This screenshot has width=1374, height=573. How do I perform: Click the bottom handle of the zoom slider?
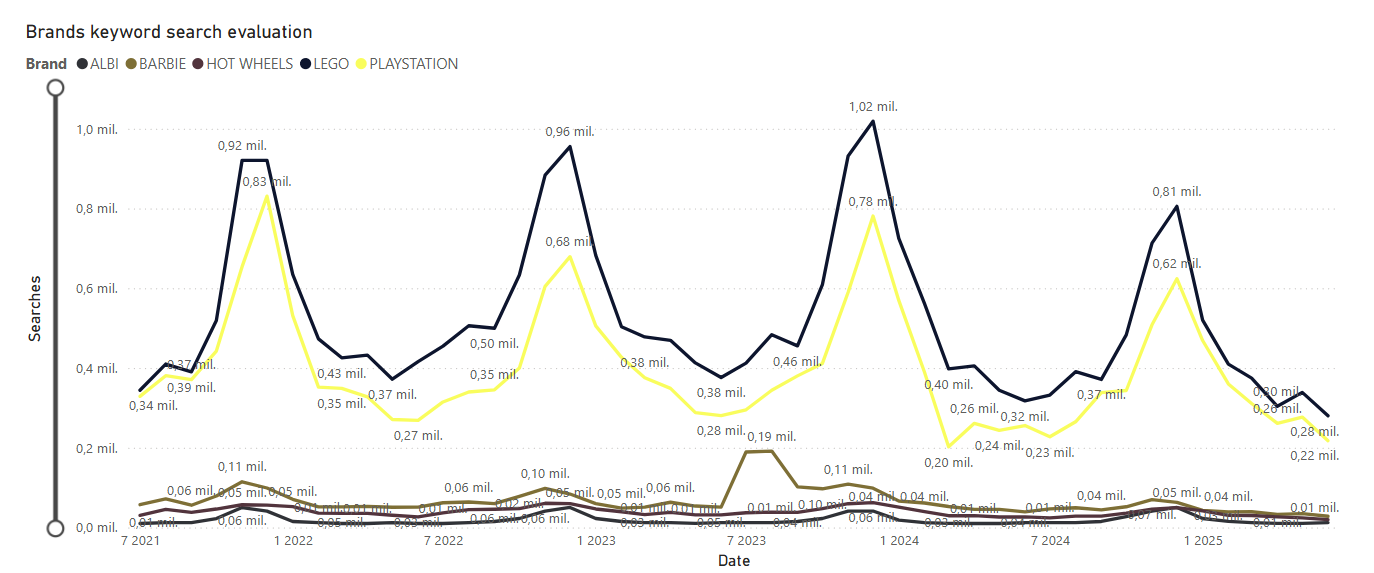56,528
